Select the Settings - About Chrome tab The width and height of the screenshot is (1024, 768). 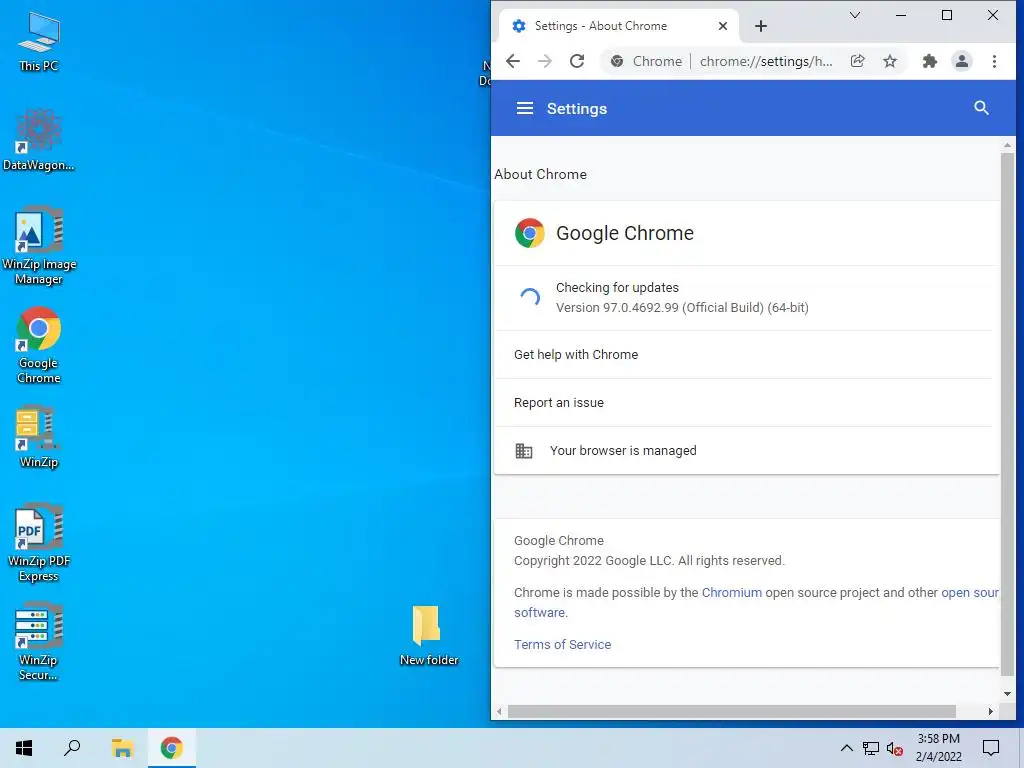point(619,26)
